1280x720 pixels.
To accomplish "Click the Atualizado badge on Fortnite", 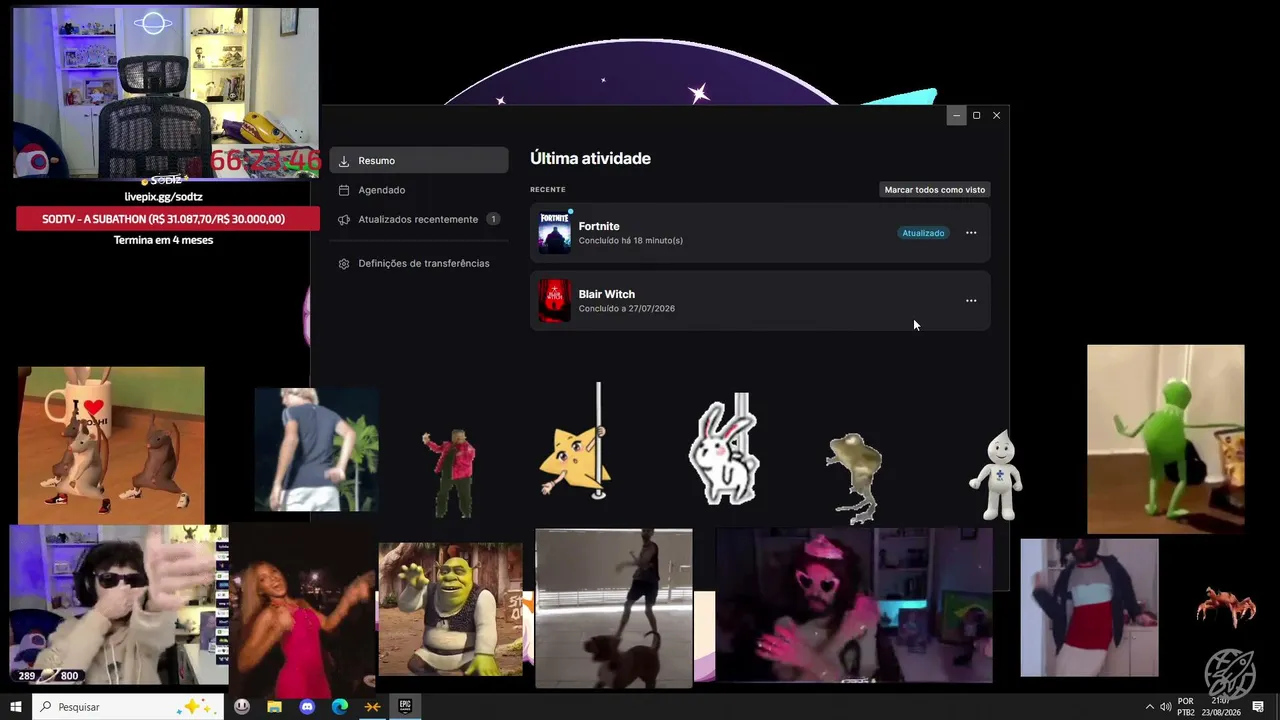I will coord(923,233).
